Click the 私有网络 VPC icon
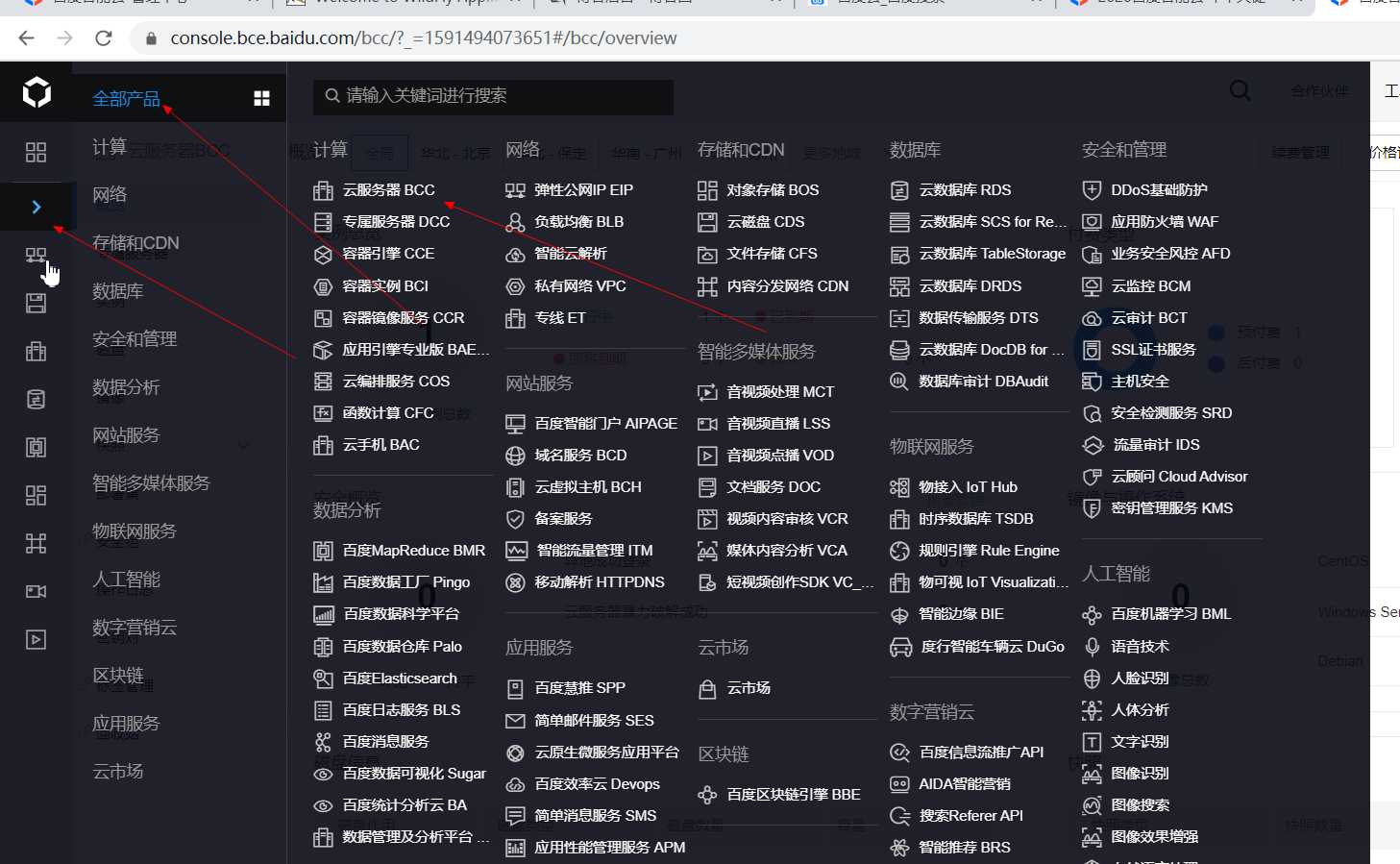 [x=515, y=286]
